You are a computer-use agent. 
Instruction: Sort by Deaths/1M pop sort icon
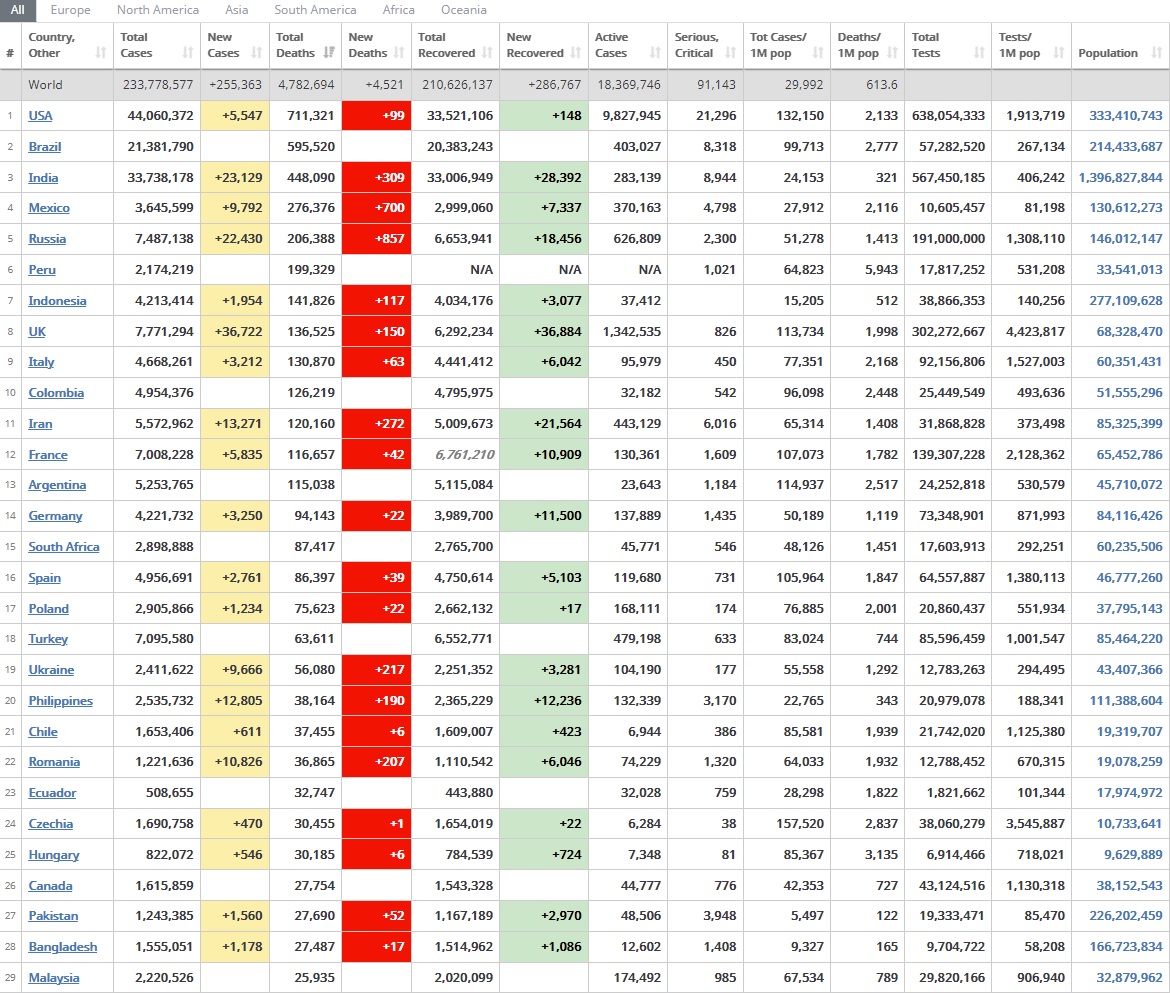892,53
